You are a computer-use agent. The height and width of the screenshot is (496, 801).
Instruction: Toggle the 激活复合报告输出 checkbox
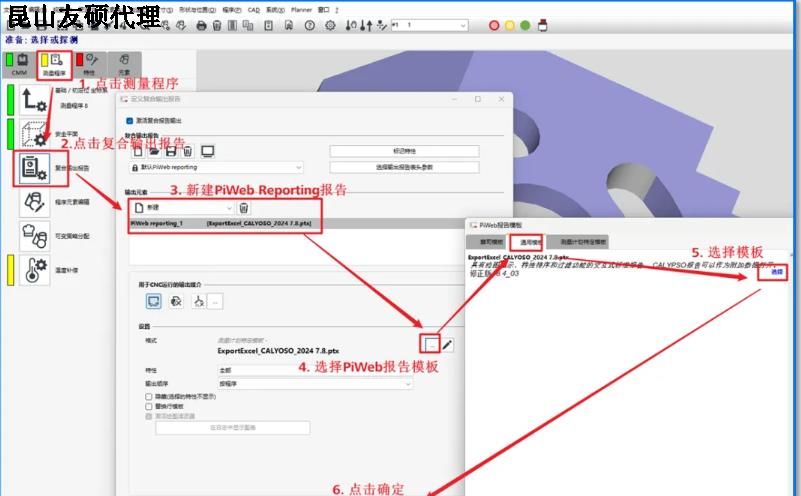pyautogui.click(x=129, y=119)
